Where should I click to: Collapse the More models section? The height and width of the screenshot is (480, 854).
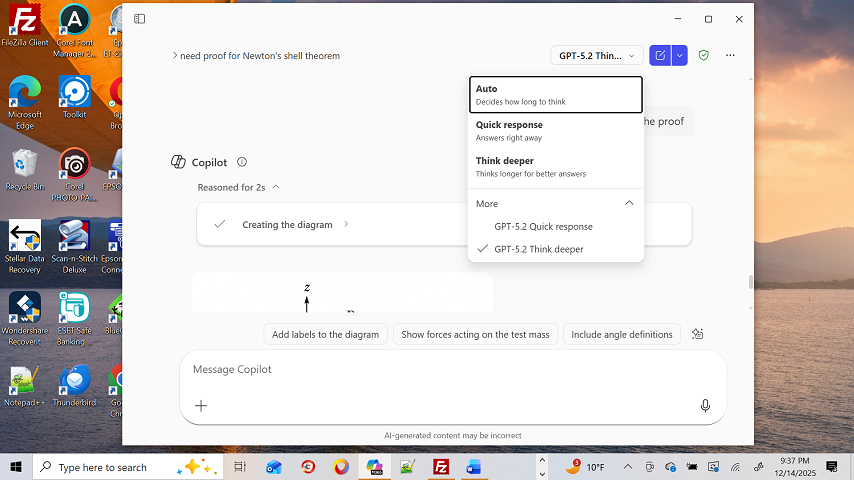click(628, 203)
